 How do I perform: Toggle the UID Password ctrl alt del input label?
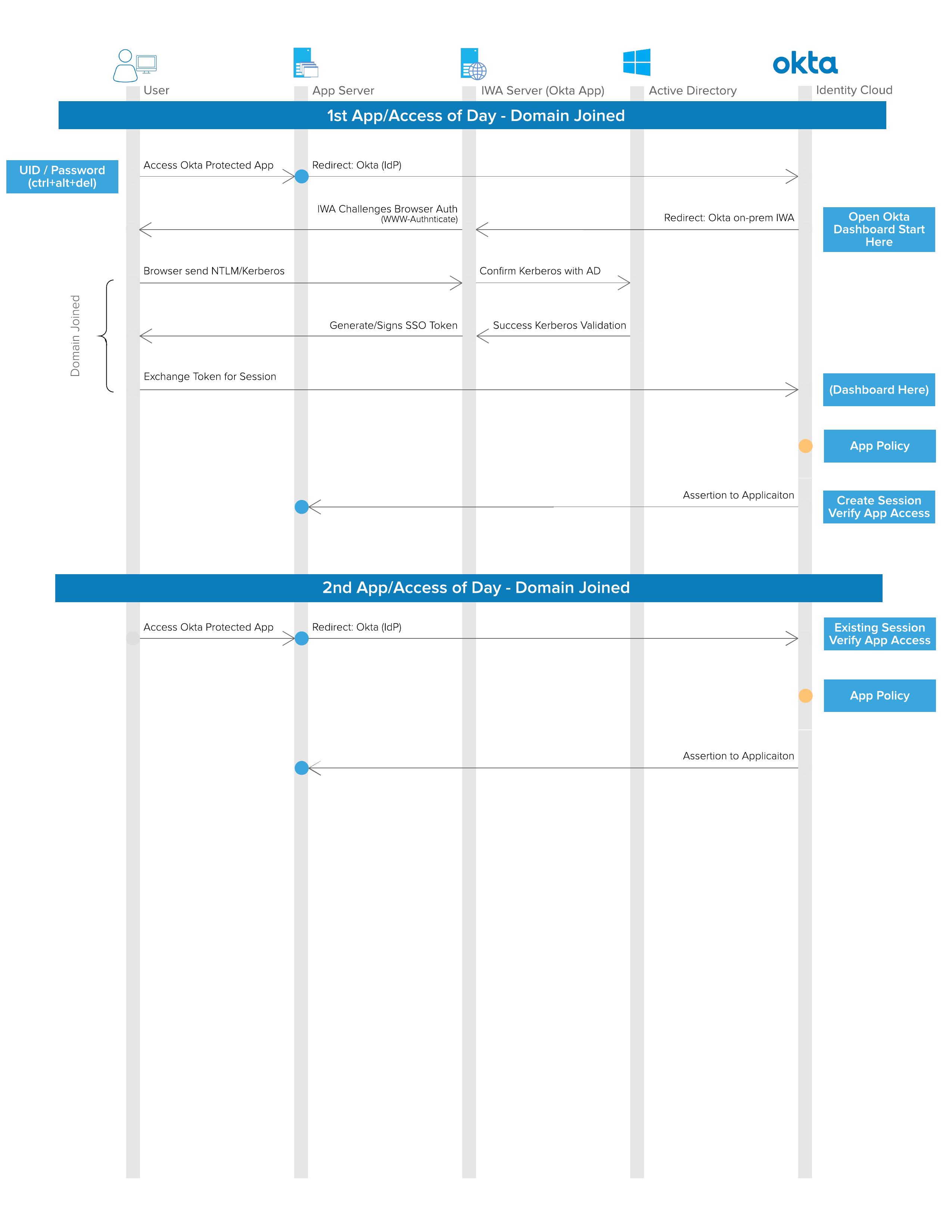[62, 175]
